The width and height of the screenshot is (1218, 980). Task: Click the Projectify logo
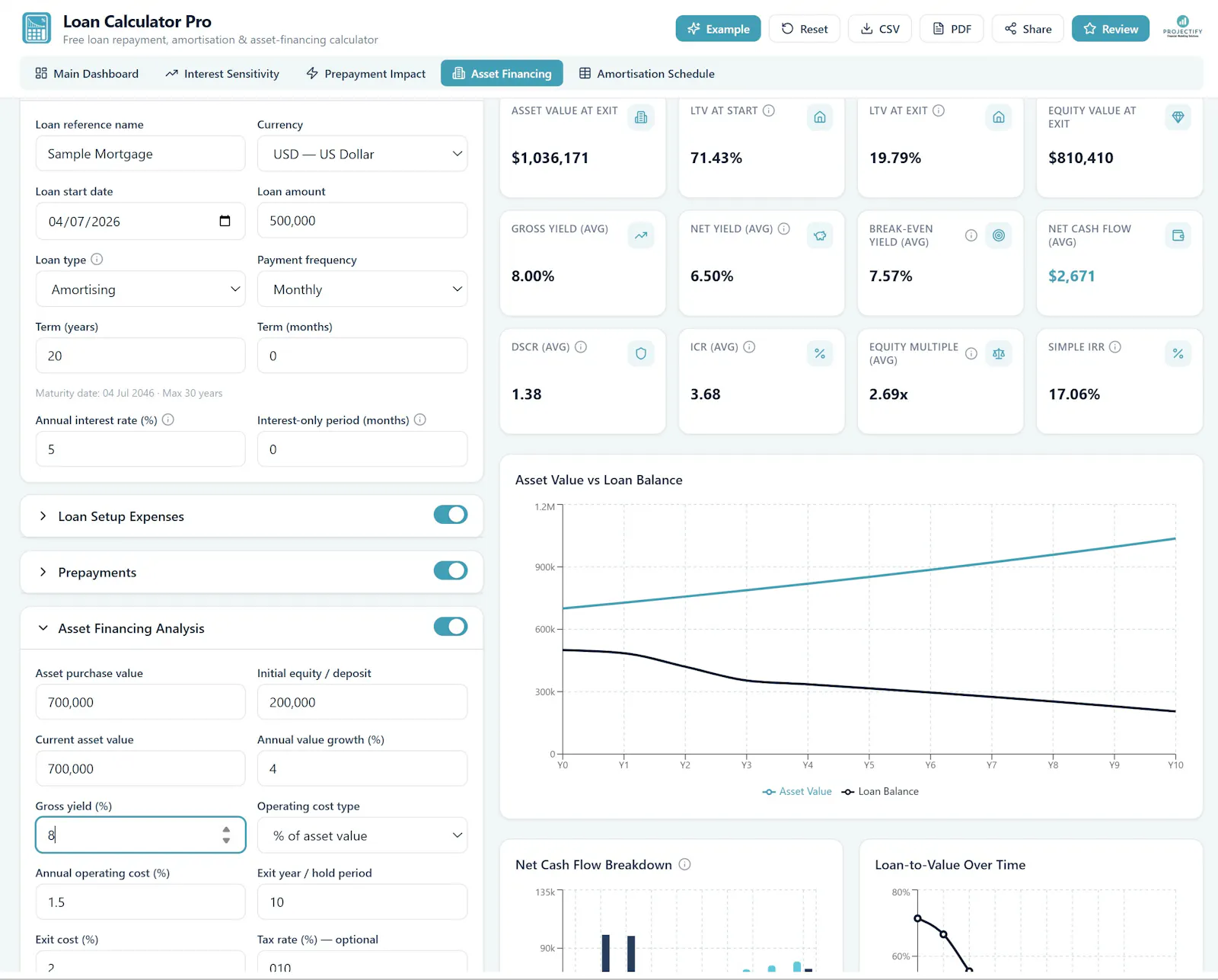tap(1182, 27)
